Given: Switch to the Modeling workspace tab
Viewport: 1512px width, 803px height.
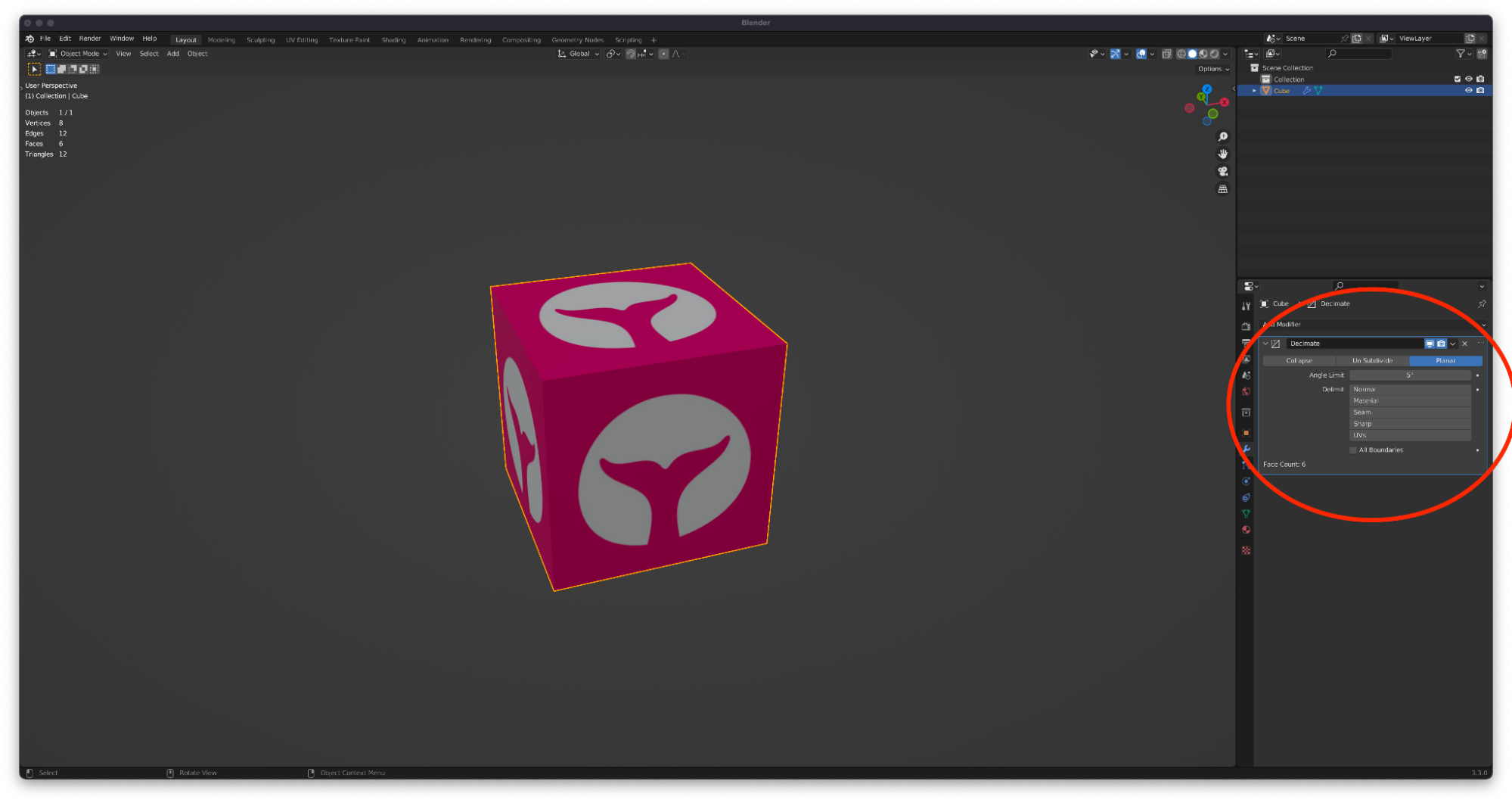Looking at the screenshot, I should pyautogui.click(x=221, y=40).
